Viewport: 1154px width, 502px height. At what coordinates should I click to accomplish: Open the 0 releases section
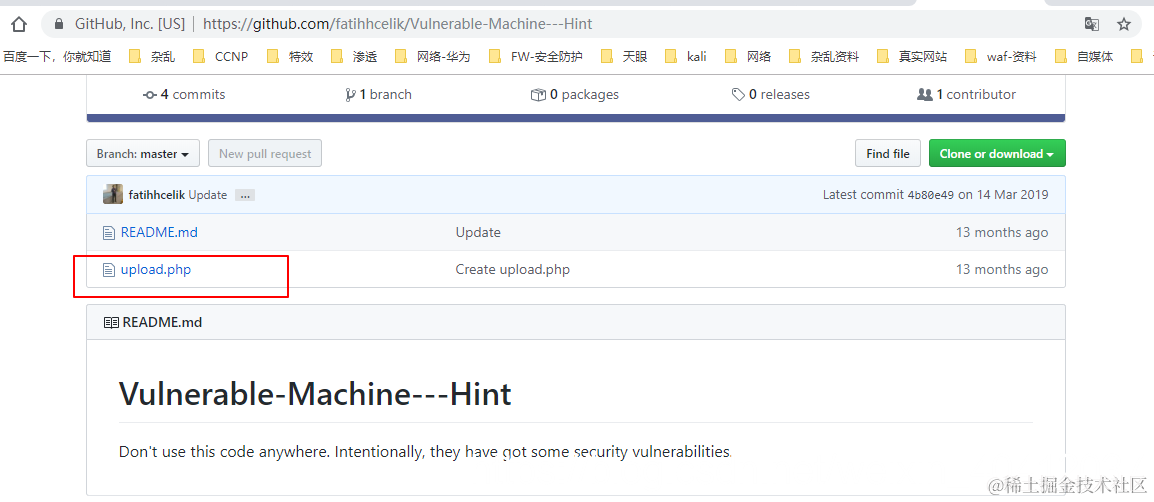point(771,94)
